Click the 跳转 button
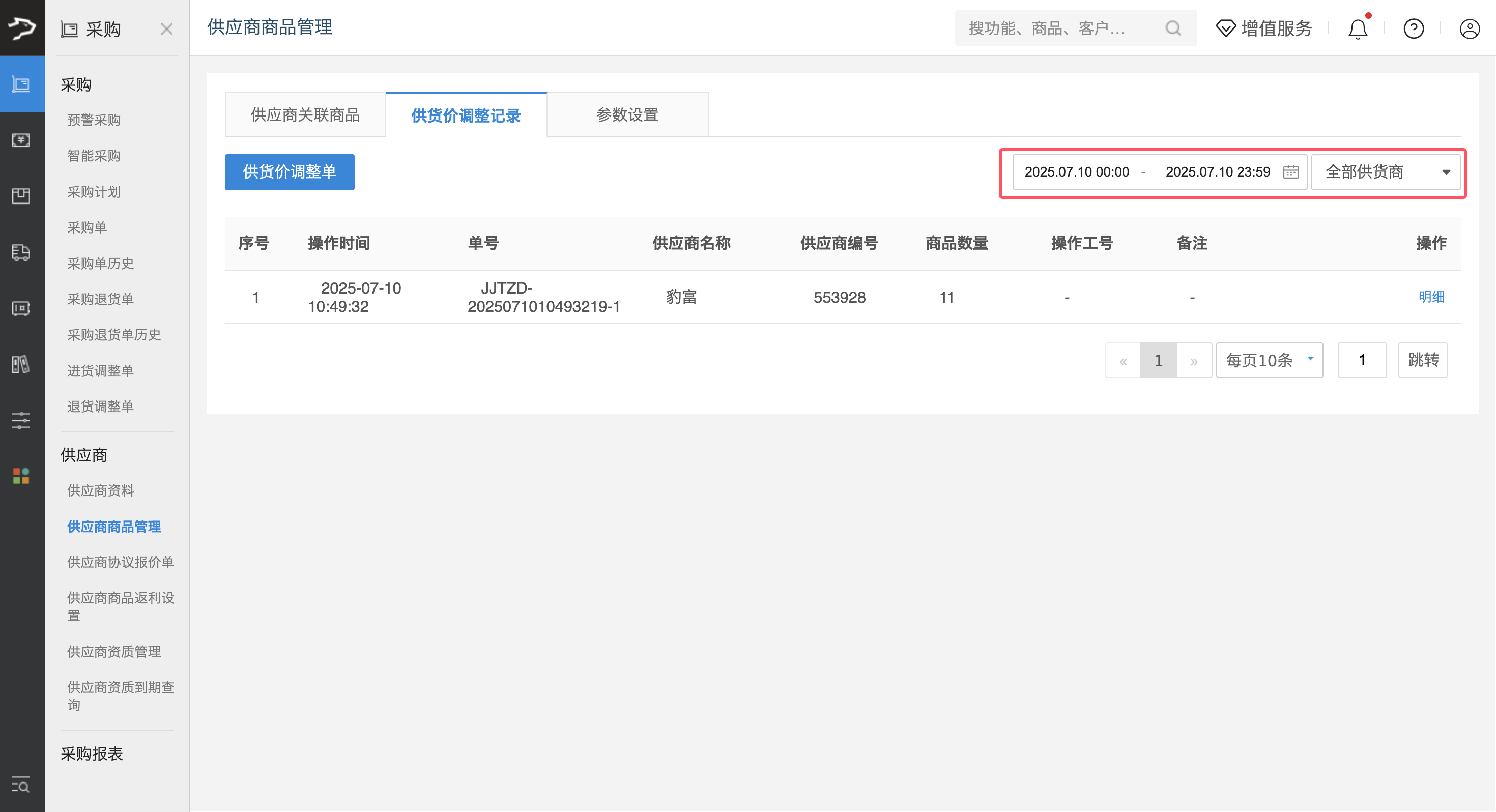Screen dimensions: 1496x812 pyautogui.click(x=1422, y=361)
